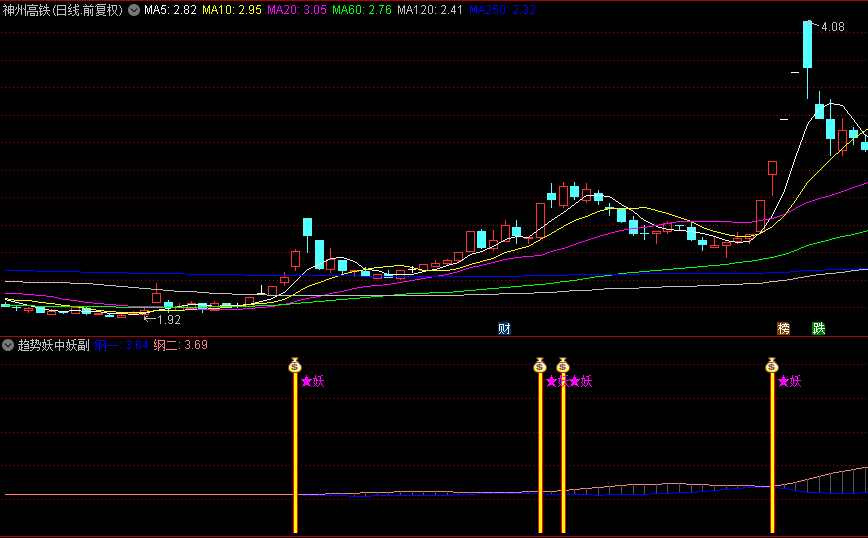Click the MA250: 2.32 label
The image size is (868, 538).
point(502,10)
